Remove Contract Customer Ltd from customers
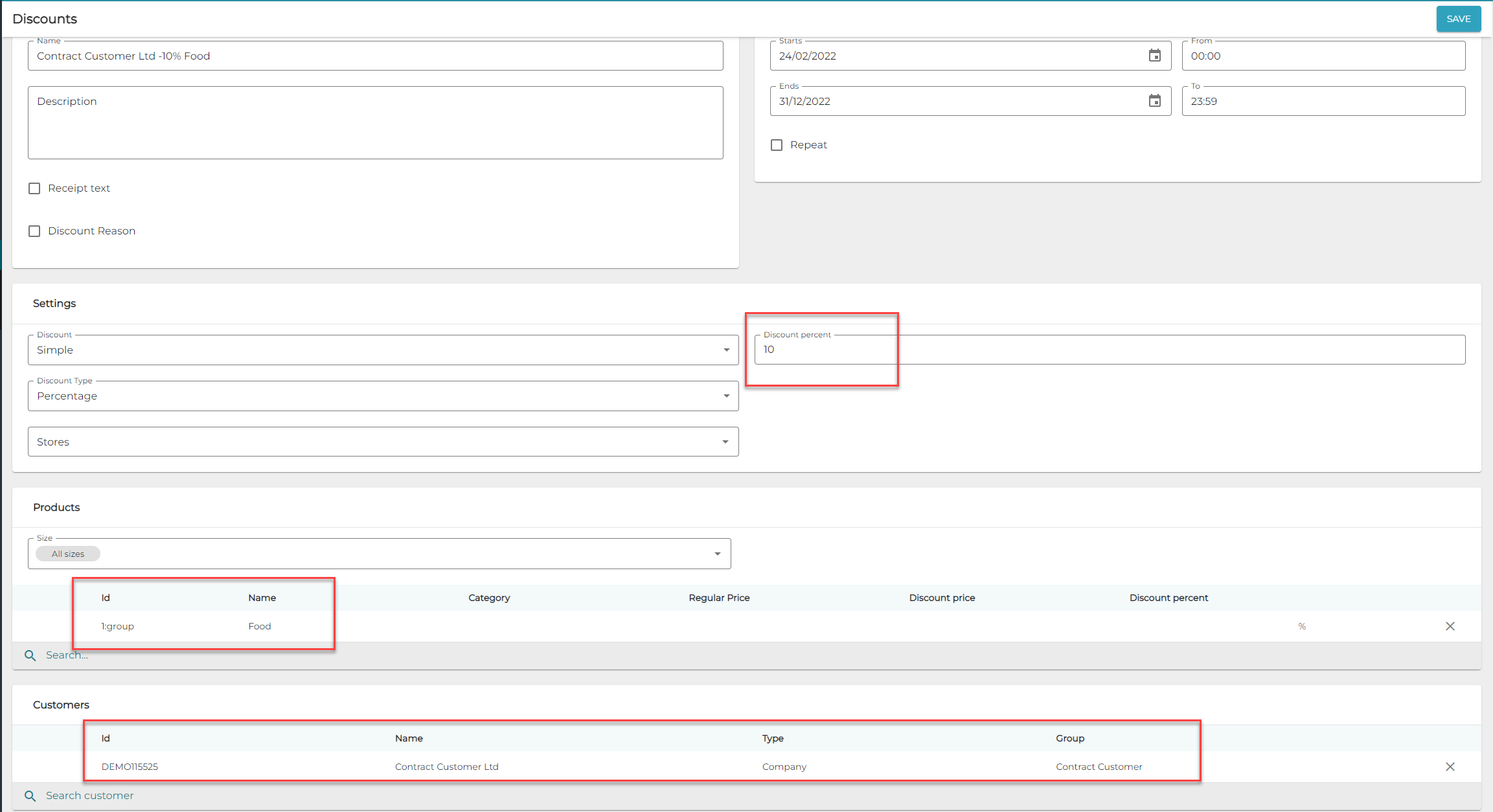 click(x=1450, y=767)
